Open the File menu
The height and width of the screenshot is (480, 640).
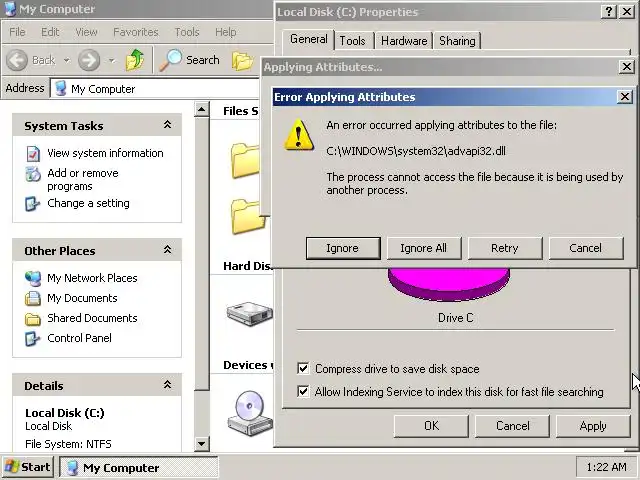pos(17,32)
